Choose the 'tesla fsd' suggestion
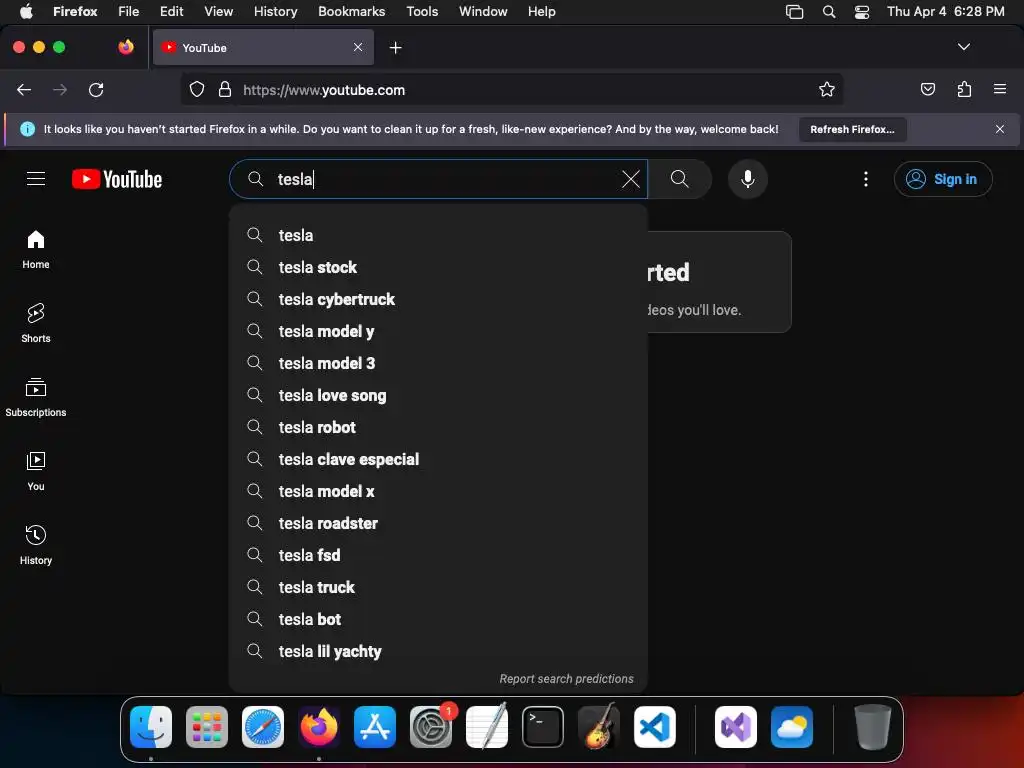 [438, 555]
